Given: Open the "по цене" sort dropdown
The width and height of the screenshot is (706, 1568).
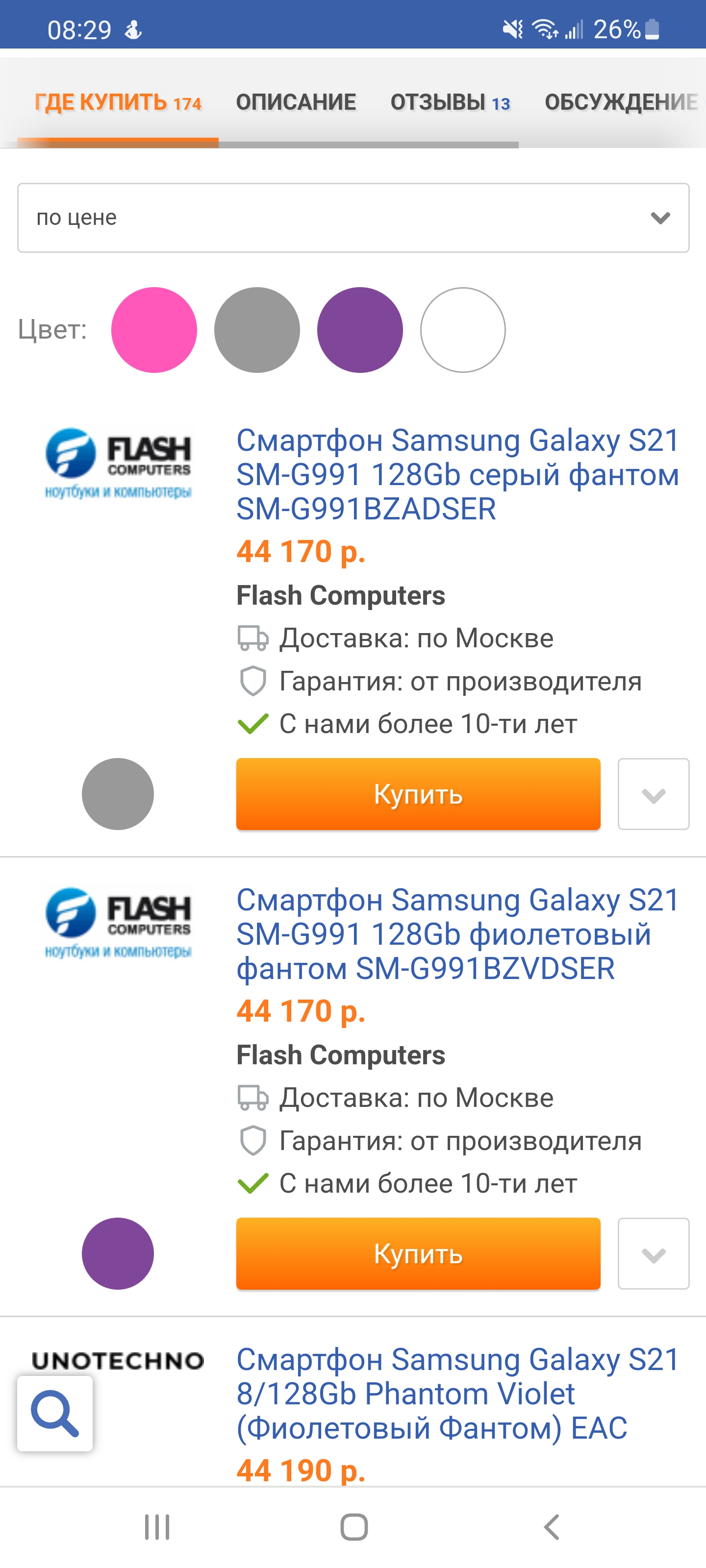Looking at the screenshot, I should (x=353, y=218).
